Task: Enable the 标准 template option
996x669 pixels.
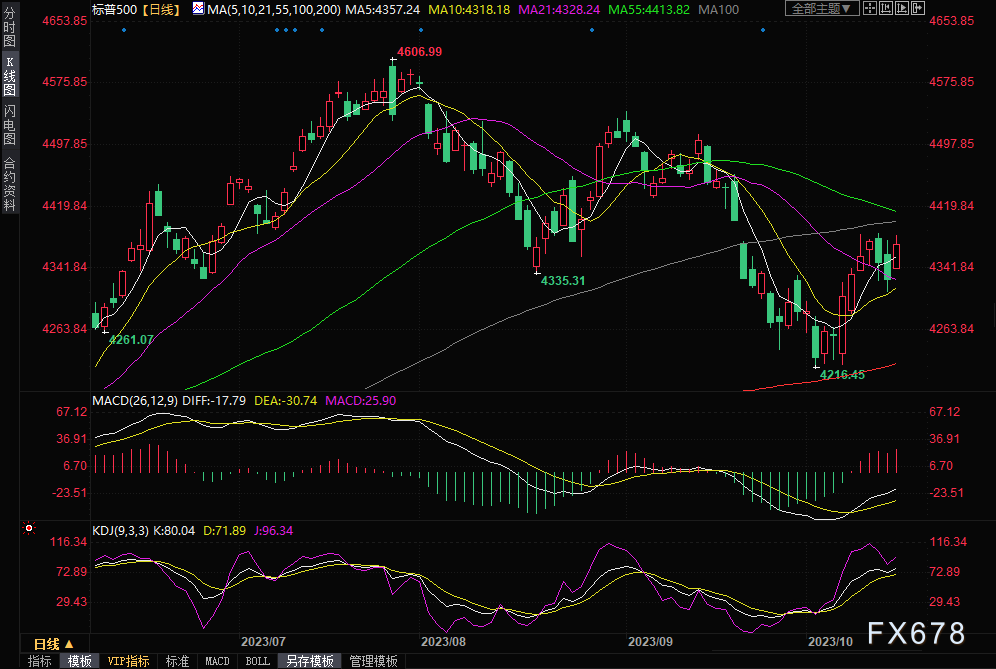Action: (x=177, y=661)
